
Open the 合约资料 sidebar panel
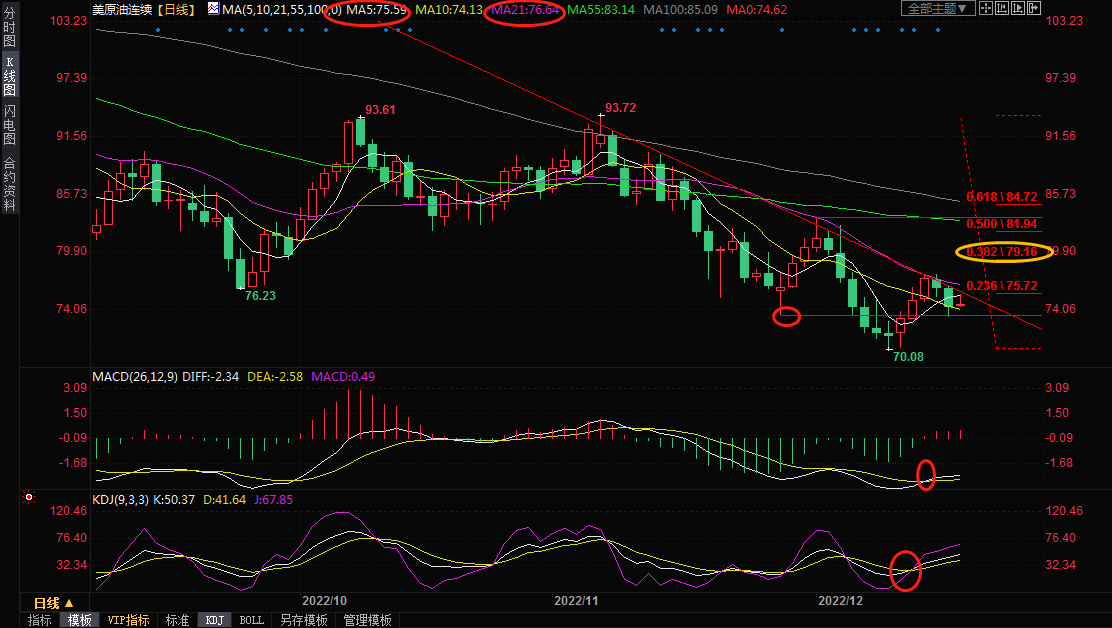(9, 184)
